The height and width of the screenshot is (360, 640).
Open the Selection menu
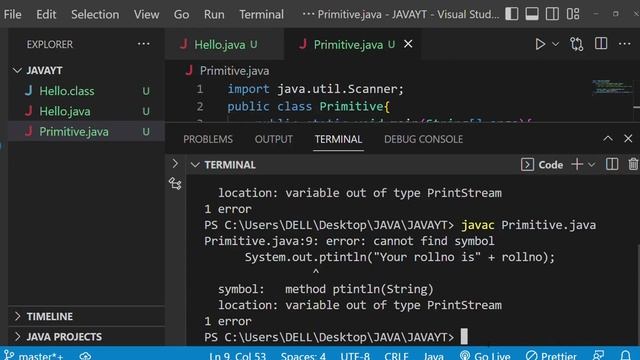(95, 14)
